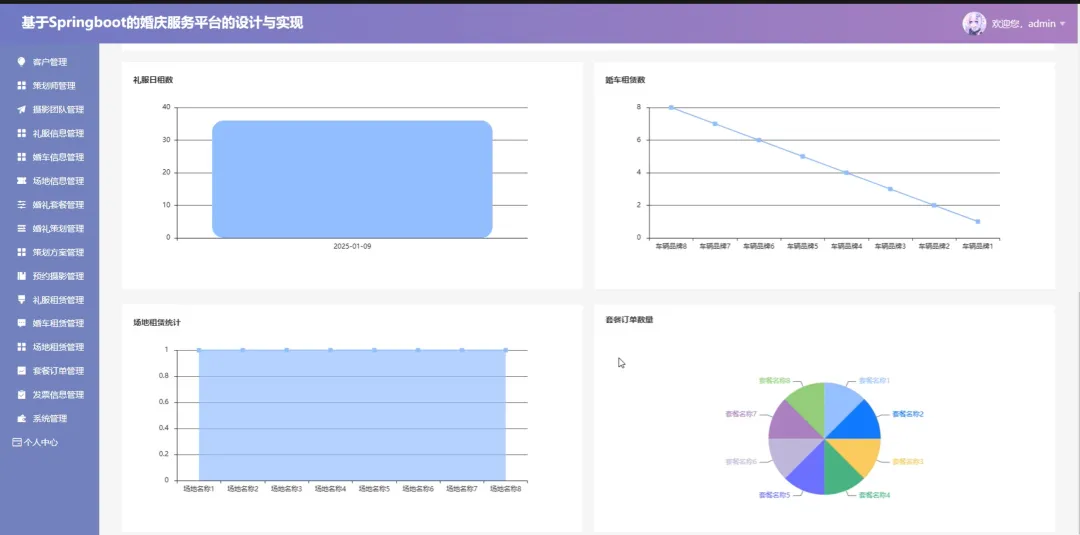Click the icon beside 礼服租赁管理
The image size is (1080, 535).
coord(21,300)
